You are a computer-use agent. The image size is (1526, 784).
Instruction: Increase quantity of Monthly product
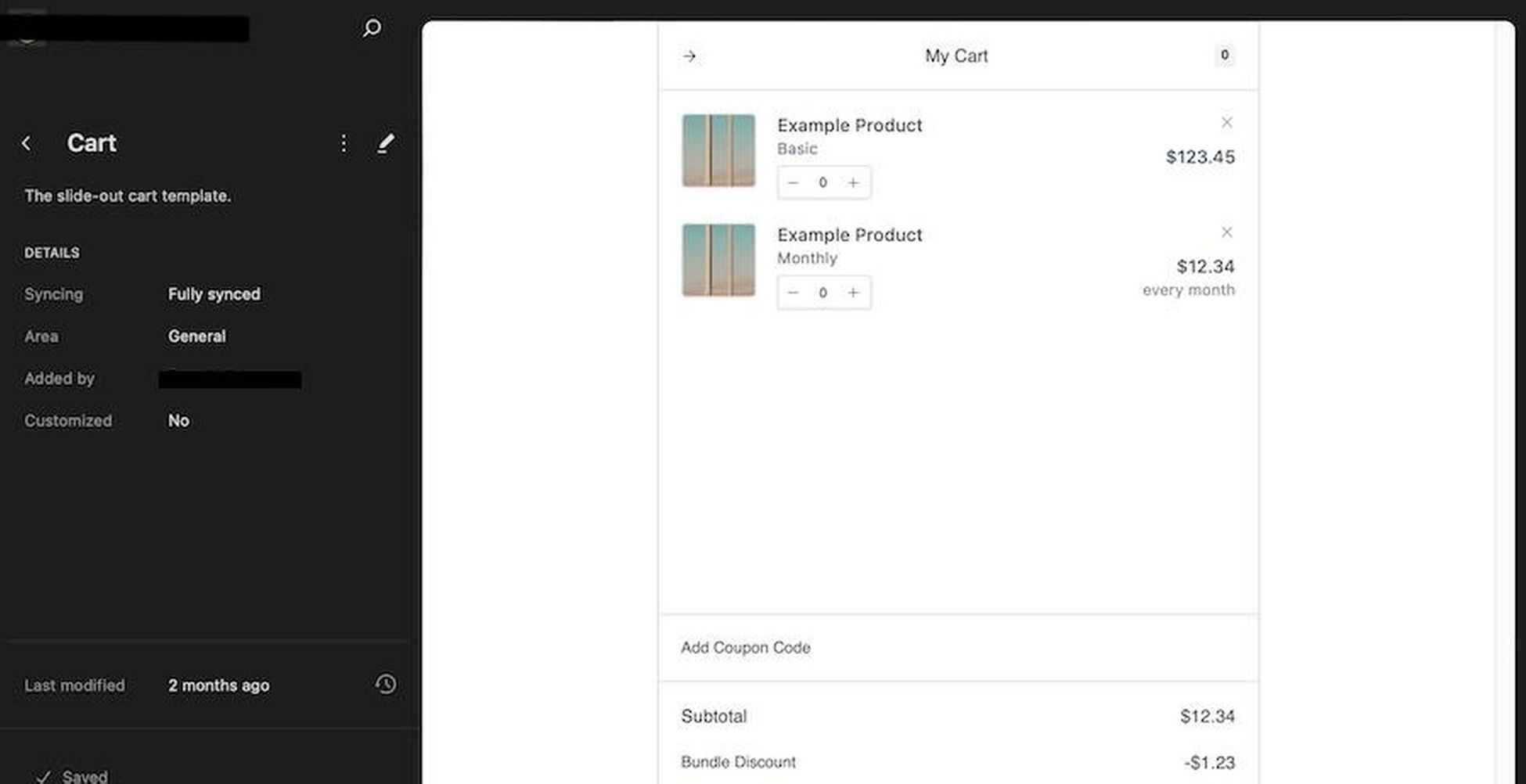tap(853, 293)
